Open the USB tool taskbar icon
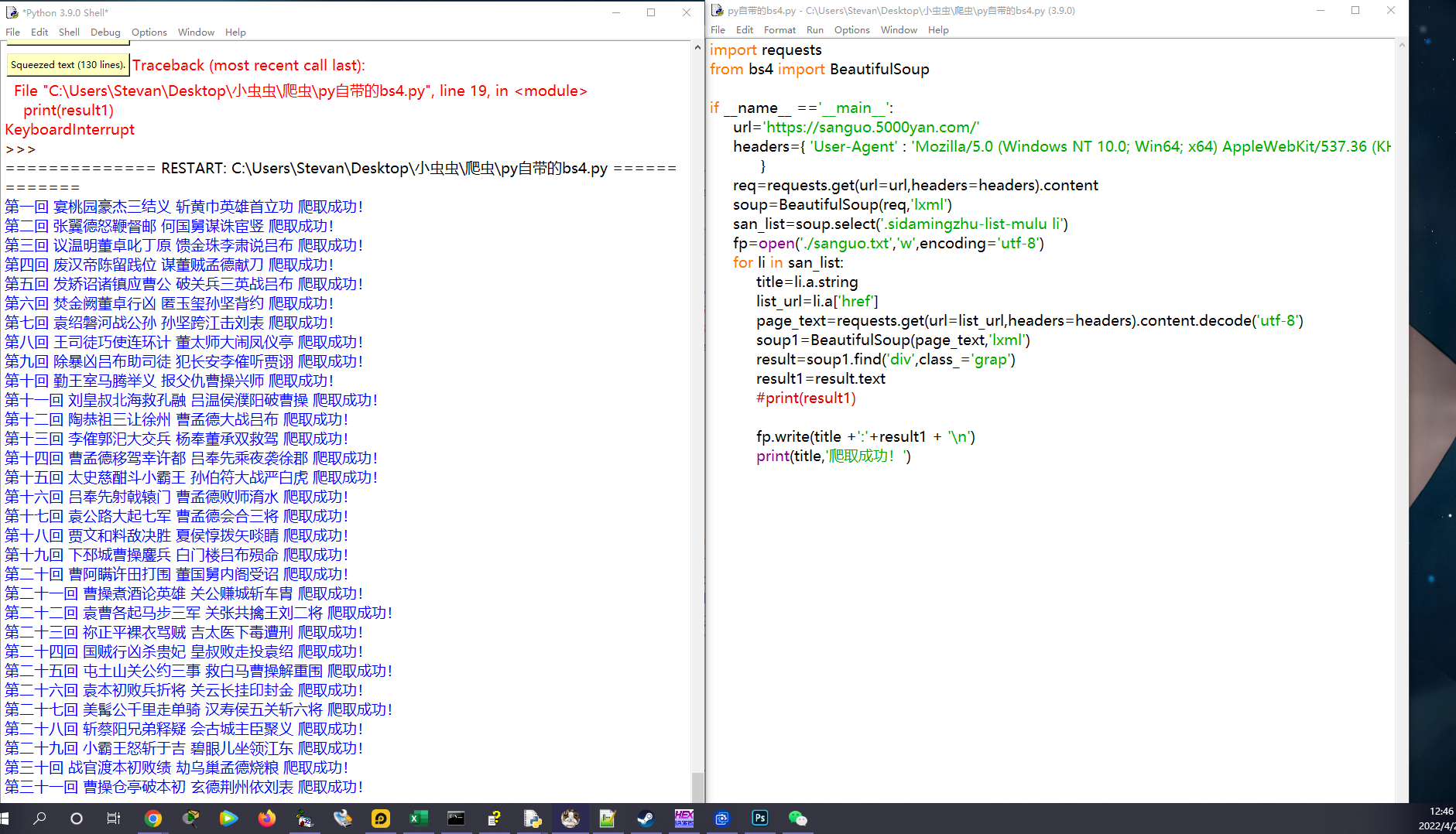The image size is (1456, 834). 343,818
